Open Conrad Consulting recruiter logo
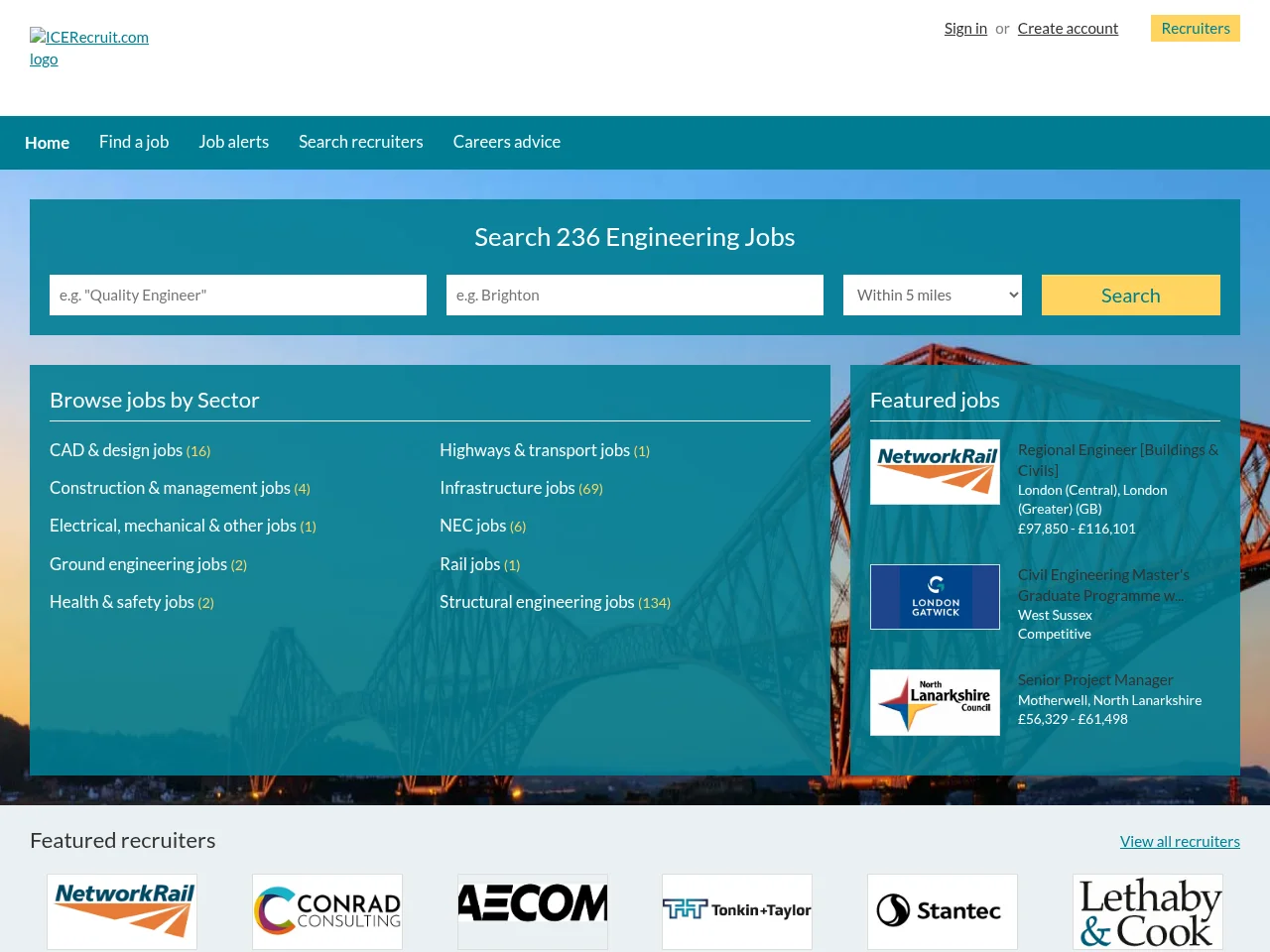Screen dimensions: 1270x952 pos(327,911)
